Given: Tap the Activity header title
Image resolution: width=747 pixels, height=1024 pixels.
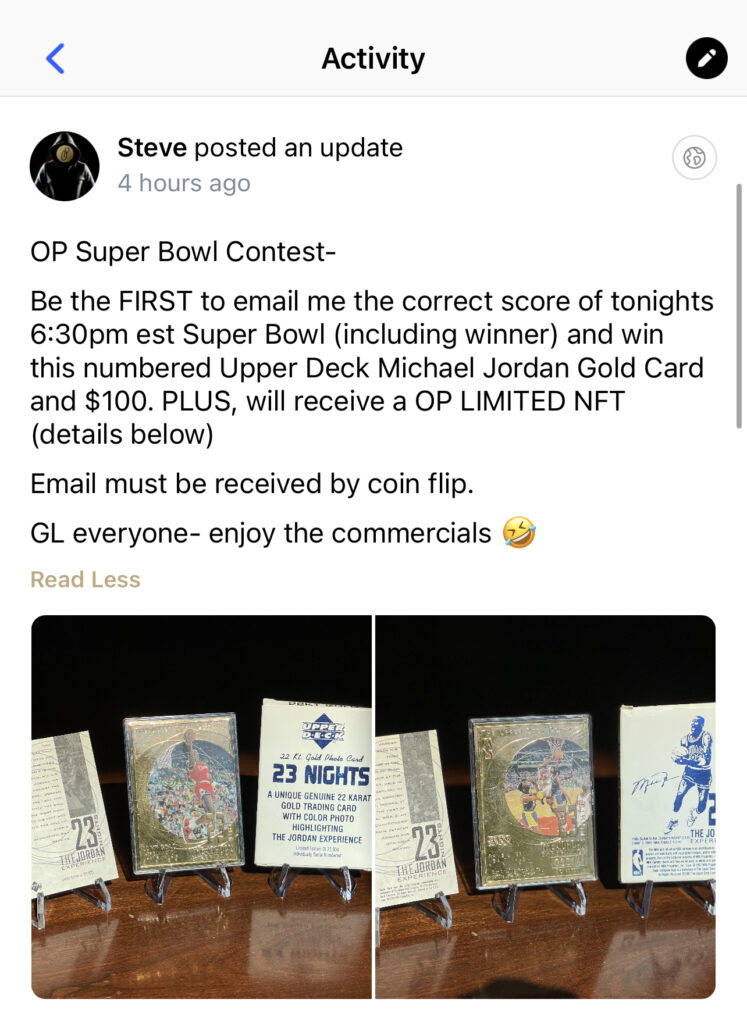Looking at the screenshot, I should click(x=373, y=58).
